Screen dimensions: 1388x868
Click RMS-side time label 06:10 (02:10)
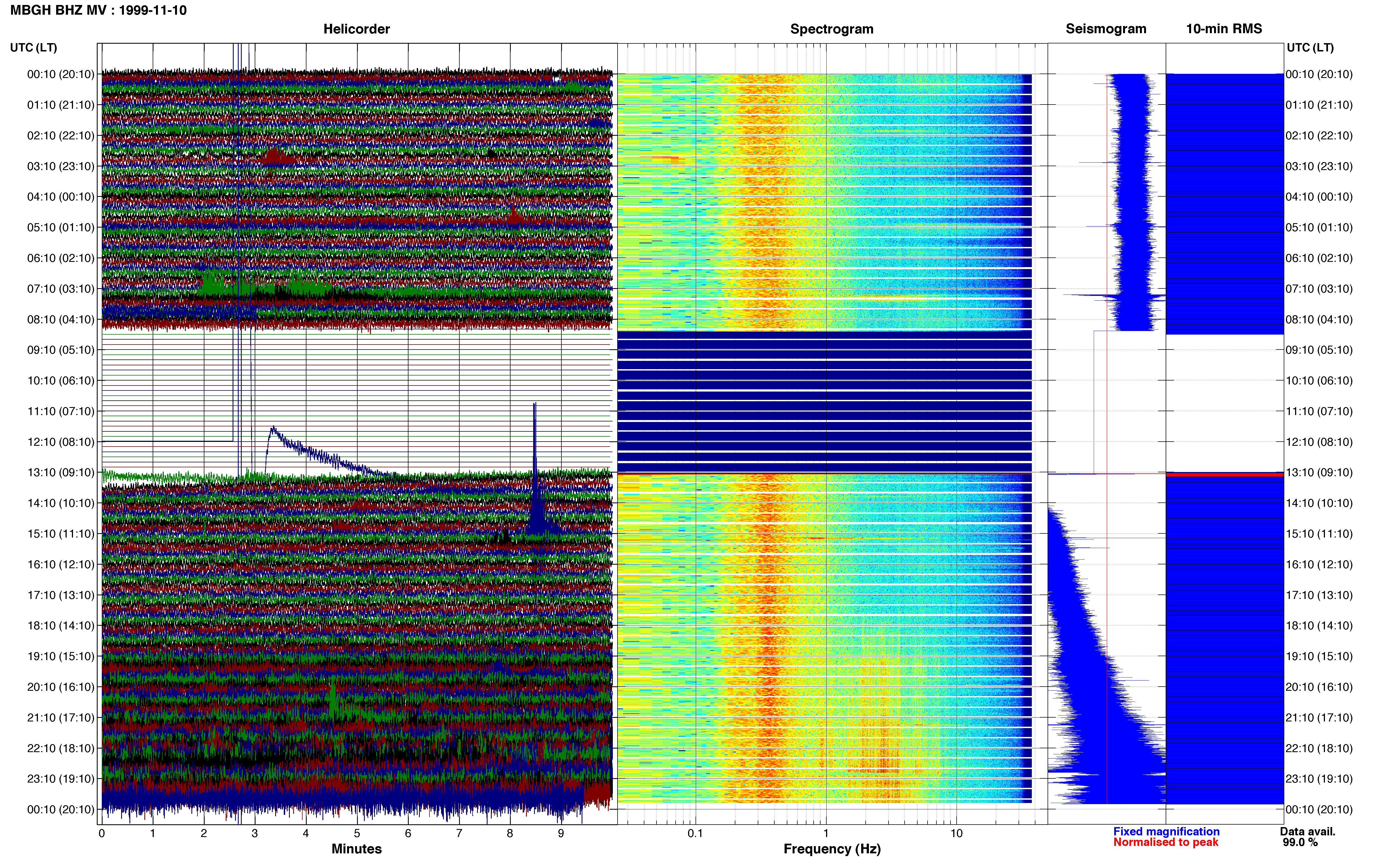pos(1319,258)
